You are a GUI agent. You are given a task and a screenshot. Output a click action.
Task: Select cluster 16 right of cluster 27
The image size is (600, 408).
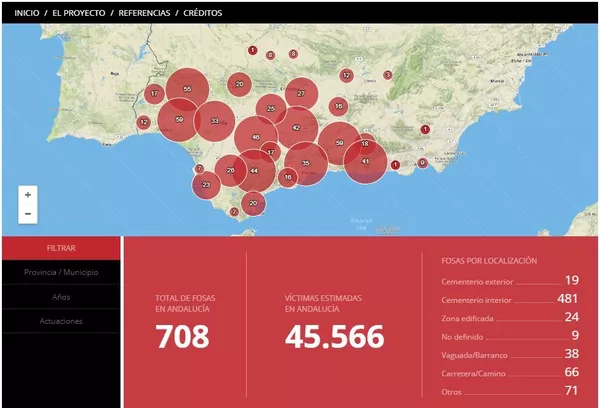(339, 106)
